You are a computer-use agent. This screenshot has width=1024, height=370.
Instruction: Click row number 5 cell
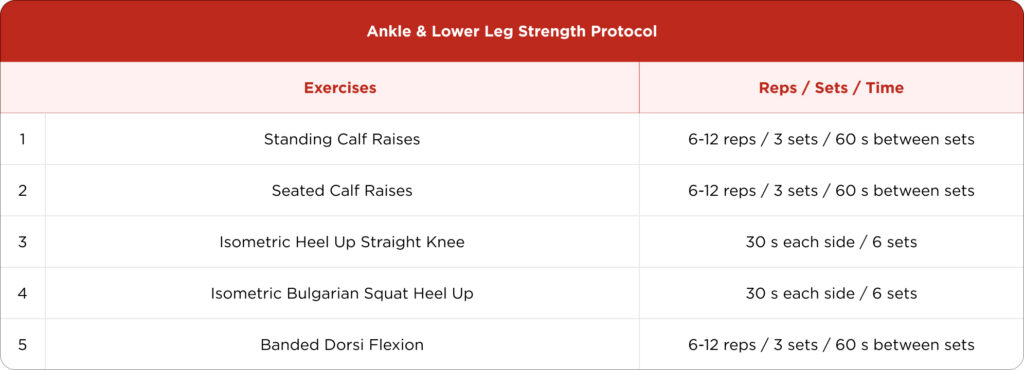pos(23,345)
